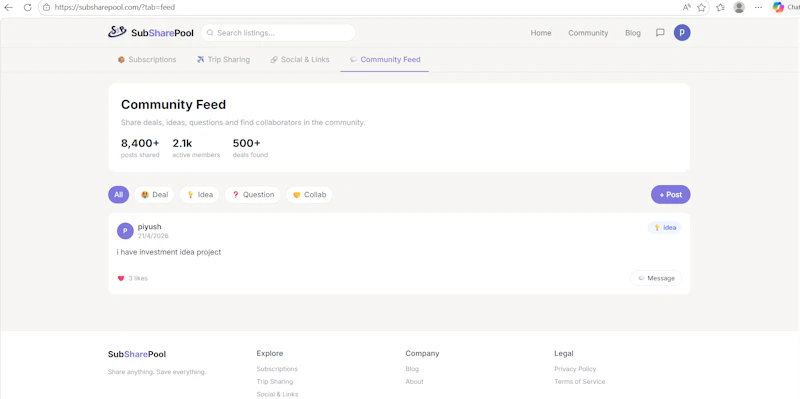
Task: Open the browser profile avatar icon
Action: pos(739,8)
